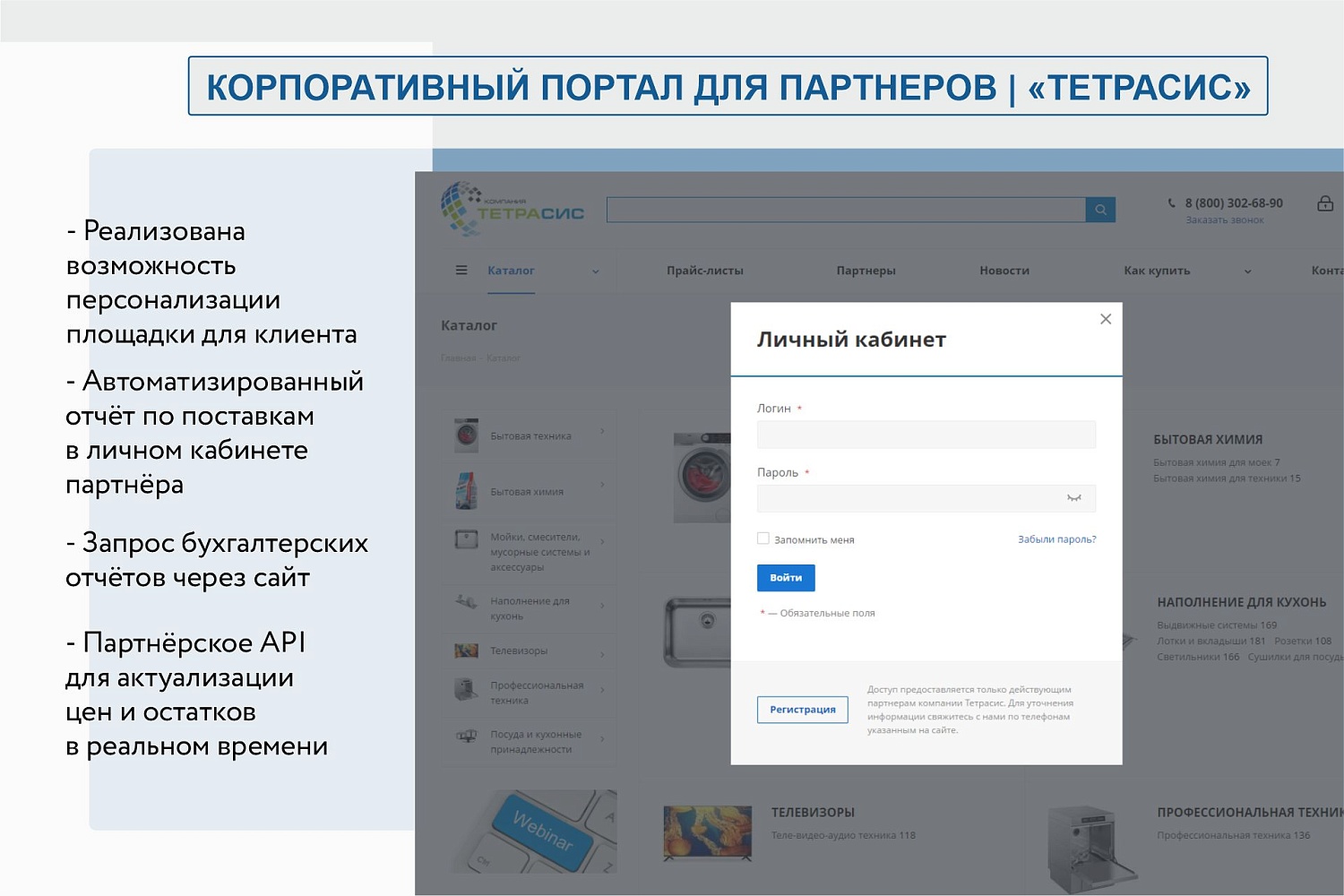Image resolution: width=1344 pixels, height=896 pixels.
Task: Expand Посуда и кухонные принадлежности chevron
Action: (602, 739)
